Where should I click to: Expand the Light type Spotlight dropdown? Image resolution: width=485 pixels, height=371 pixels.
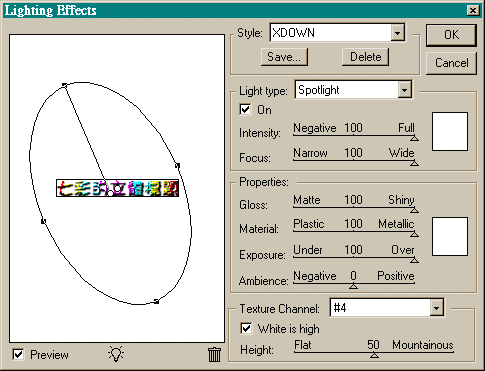click(x=404, y=90)
